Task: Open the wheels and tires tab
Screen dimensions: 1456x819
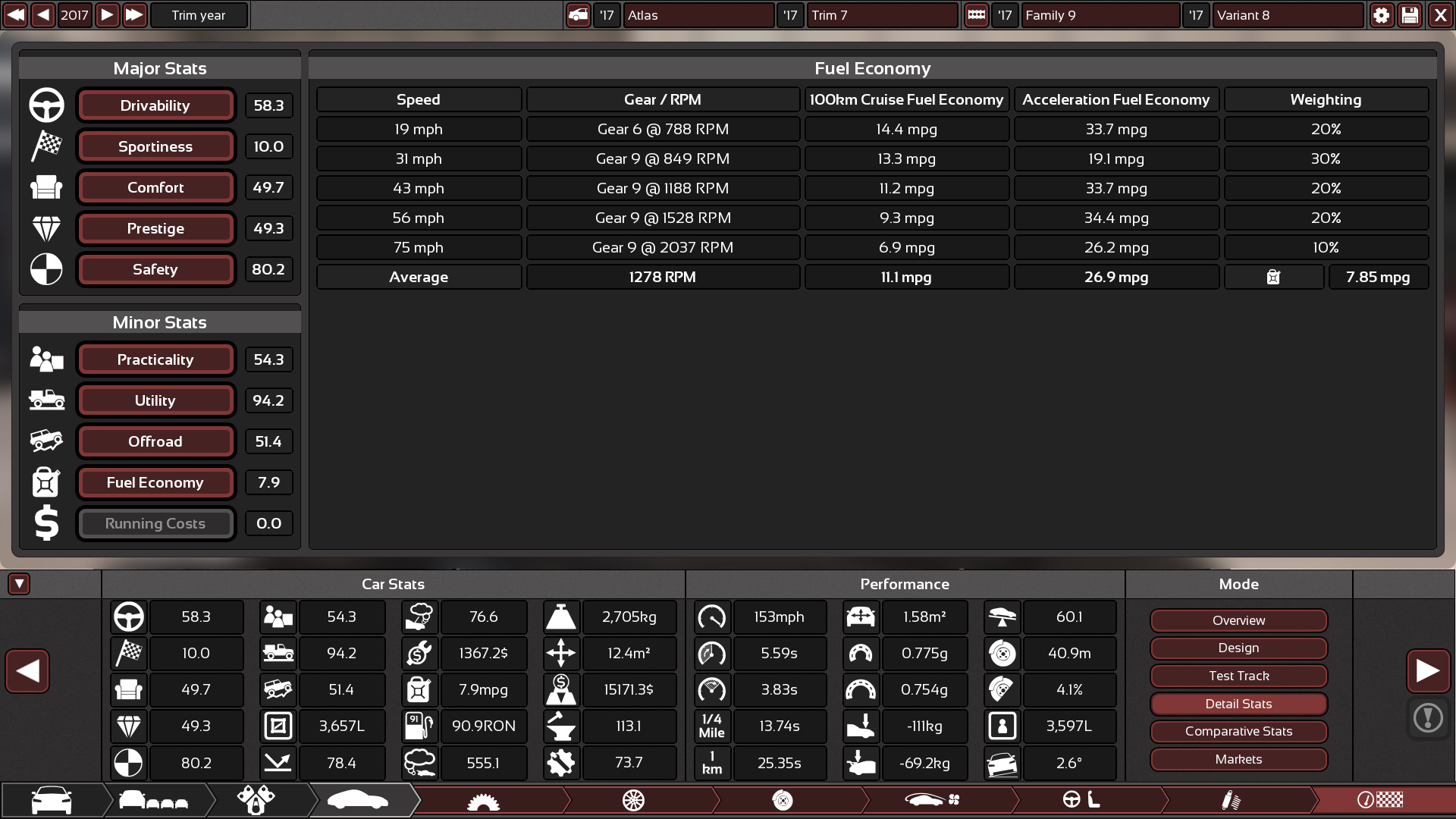Action: pyautogui.click(x=633, y=801)
